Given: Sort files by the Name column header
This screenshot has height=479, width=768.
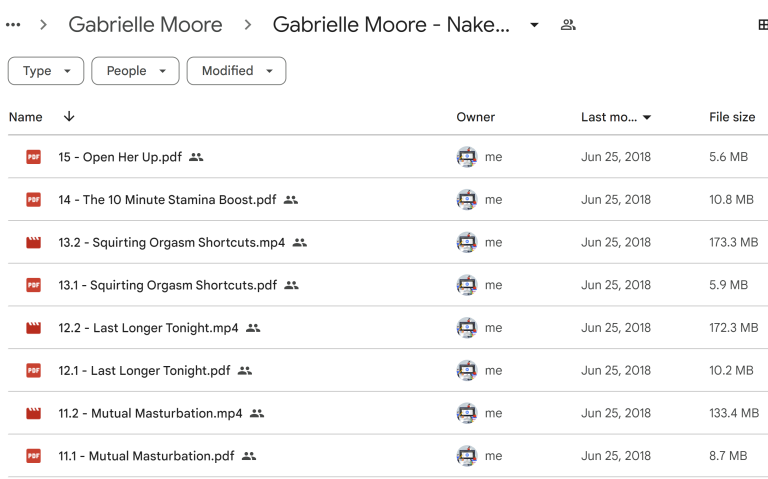Looking at the screenshot, I should tap(26, 117).
